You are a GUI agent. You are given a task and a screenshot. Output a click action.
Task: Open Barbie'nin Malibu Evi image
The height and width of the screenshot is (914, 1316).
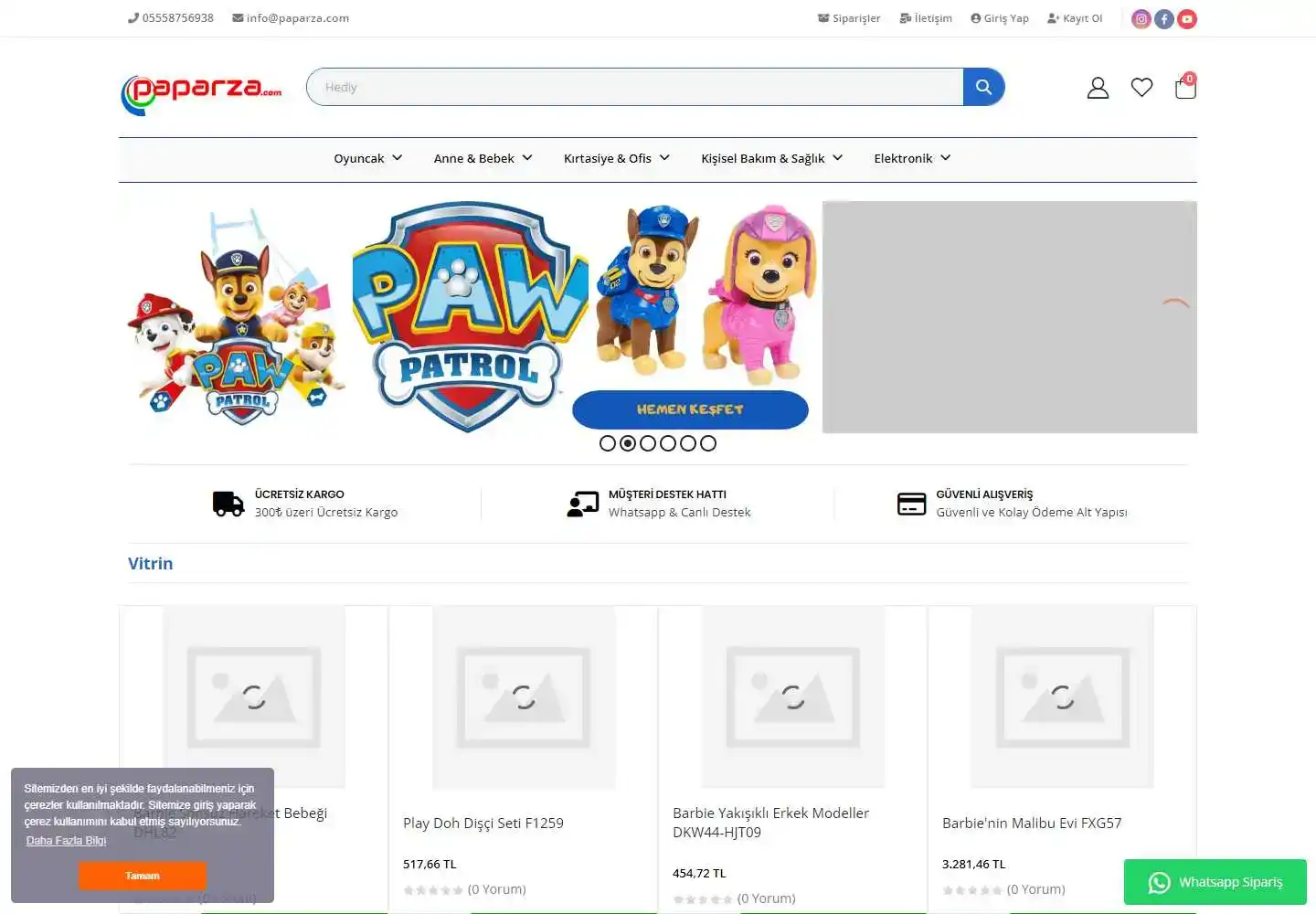1063,697
